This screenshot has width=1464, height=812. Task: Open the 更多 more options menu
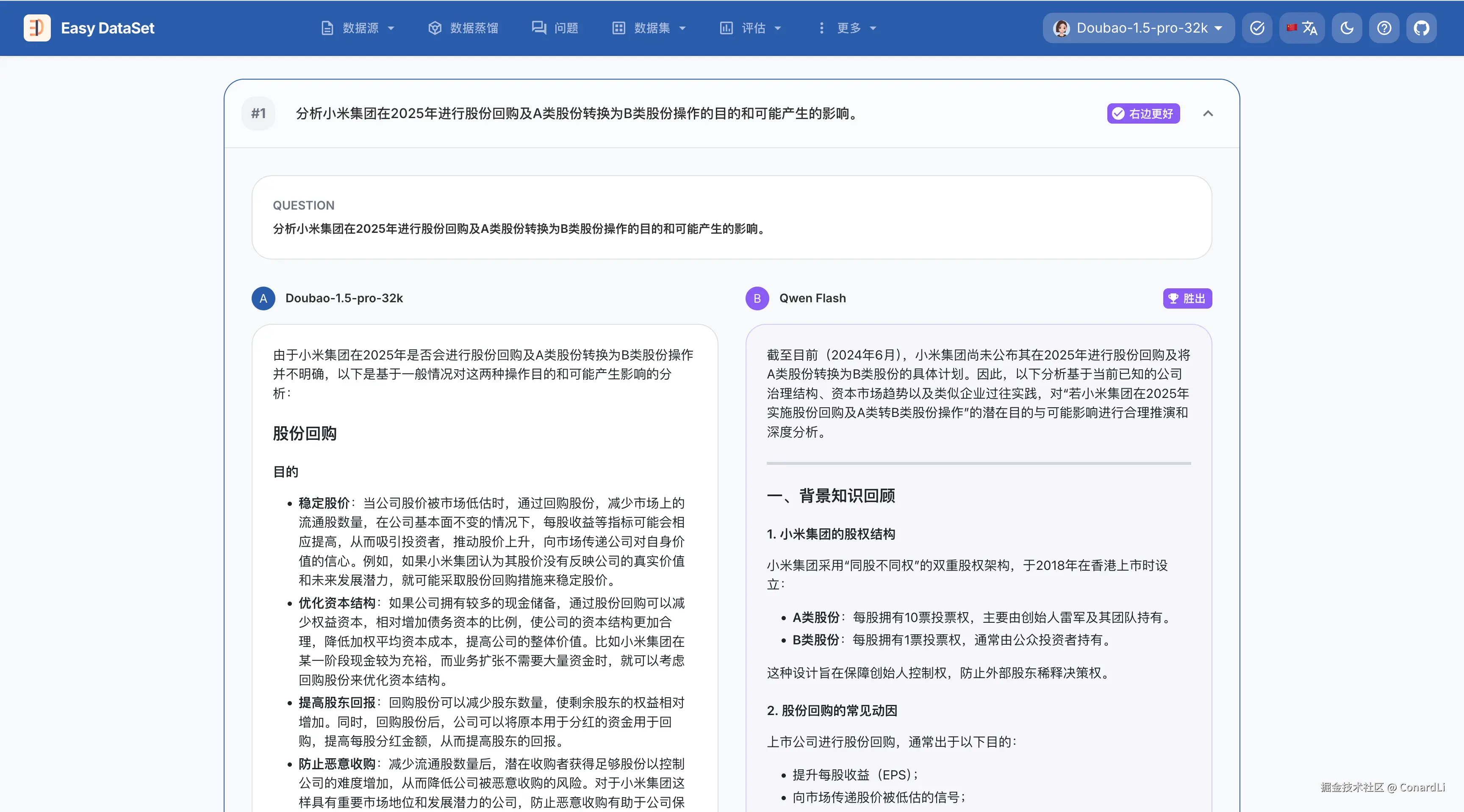(x=847, y=28)
